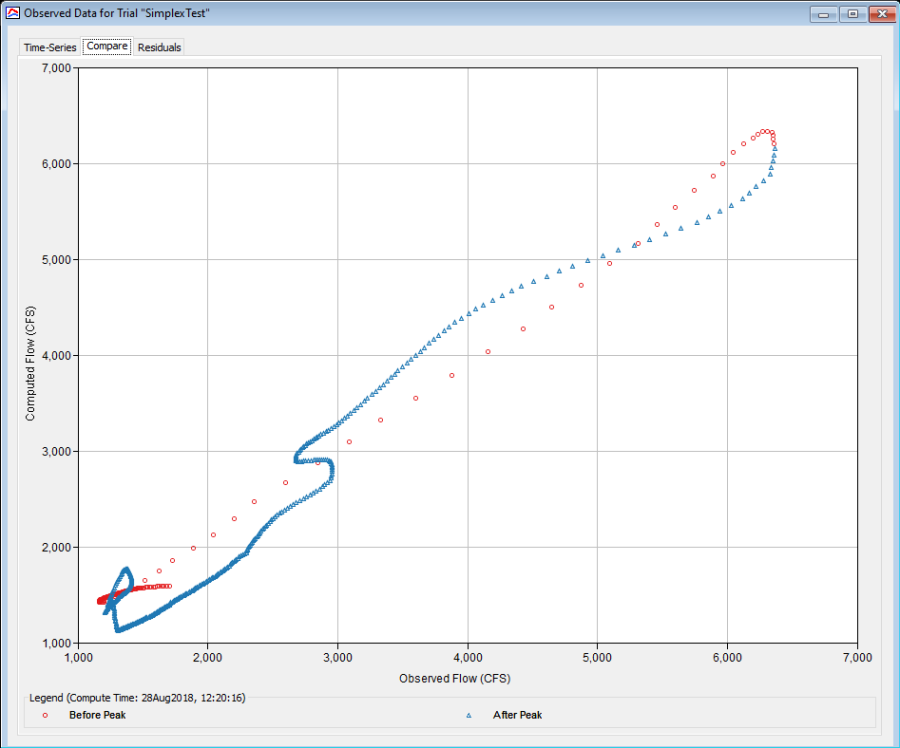The image size is (900, 748).
Task: Select the Compare tab
Action: 107,47
